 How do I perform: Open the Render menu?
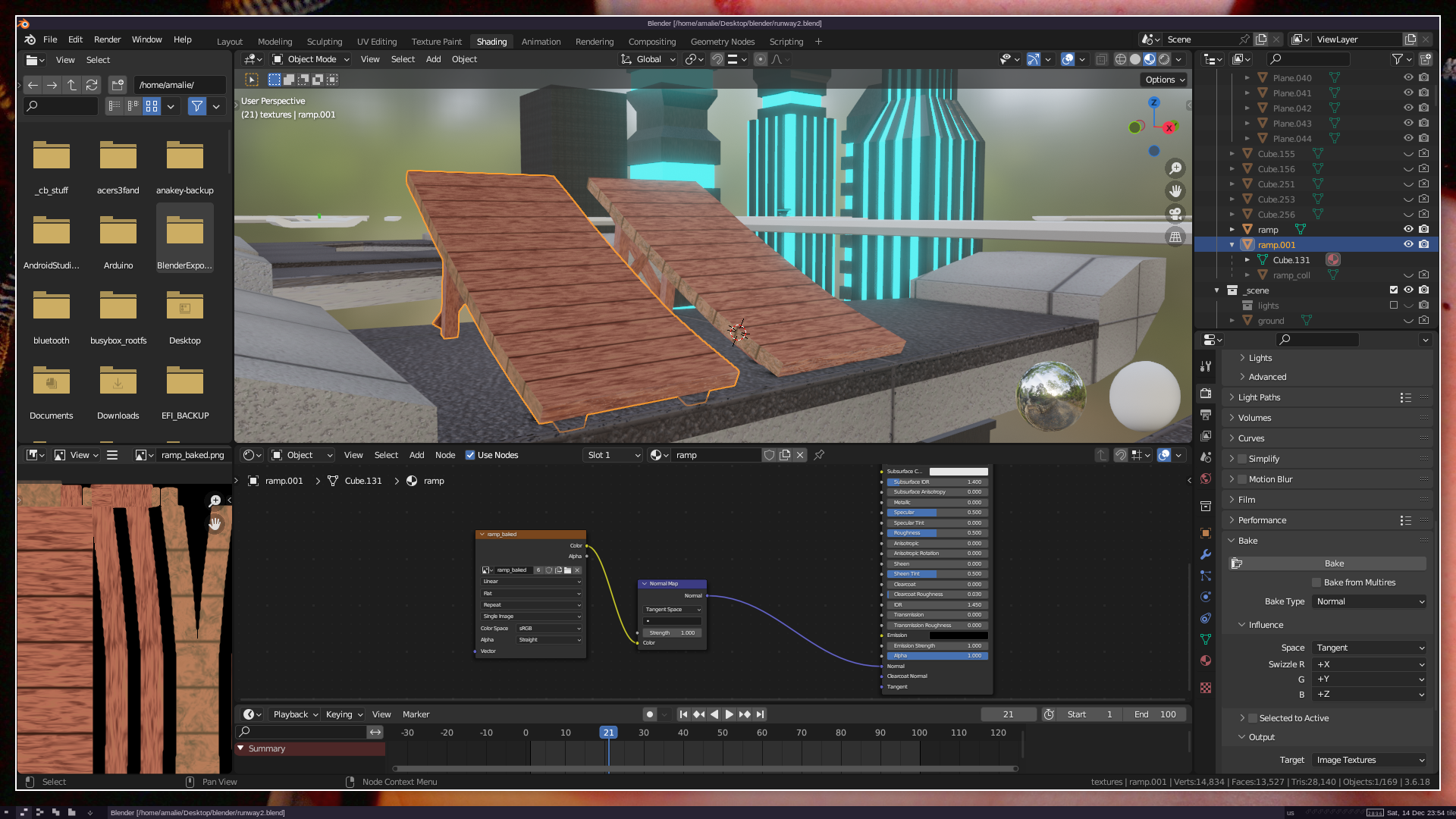pyautogui.click(x=107, y=39)
